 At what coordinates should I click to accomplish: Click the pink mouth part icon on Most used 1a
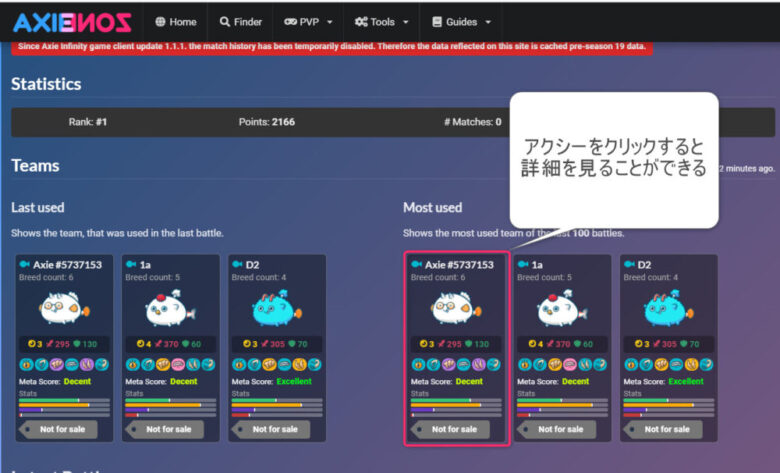570,365
